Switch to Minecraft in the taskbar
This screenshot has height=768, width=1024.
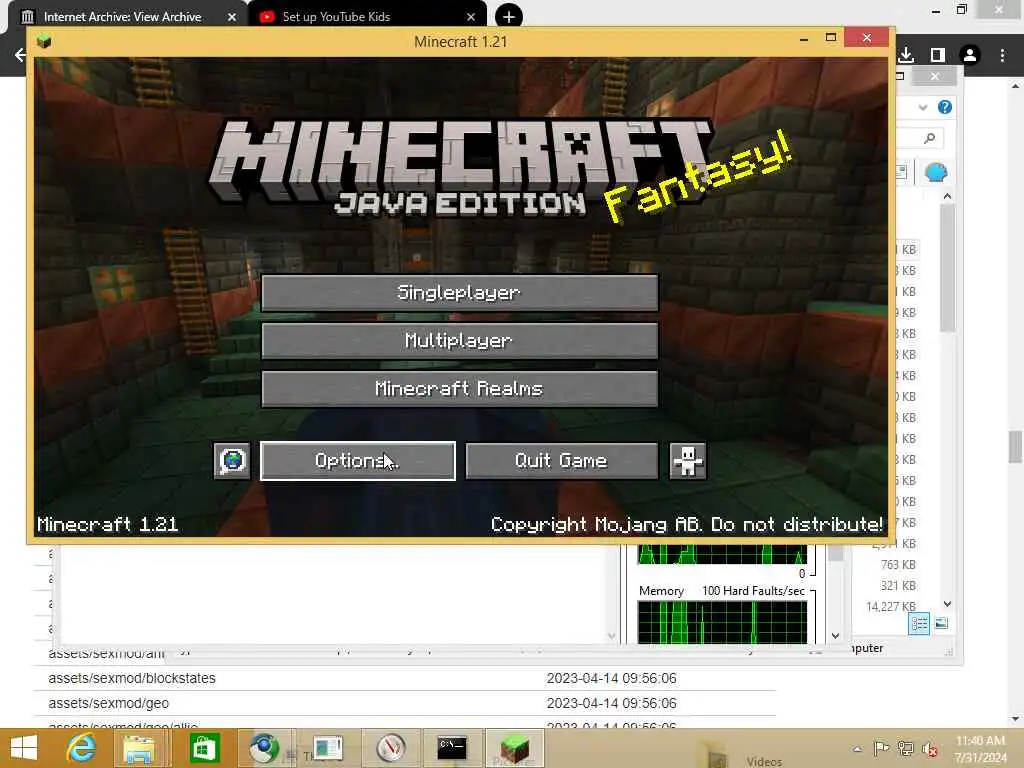(514, 748)
